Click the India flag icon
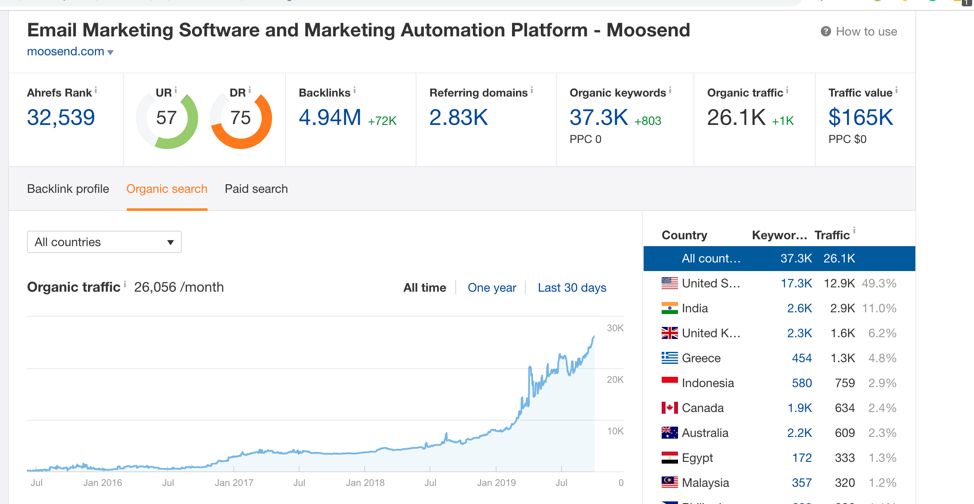Screen dimensions: 974x504 [670, 308]
